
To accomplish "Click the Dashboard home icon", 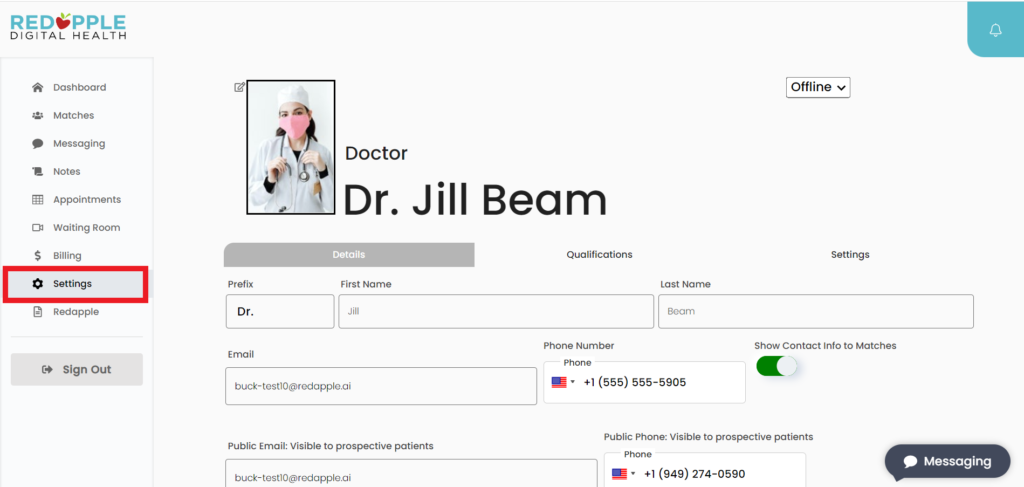I will click(38, 87).
